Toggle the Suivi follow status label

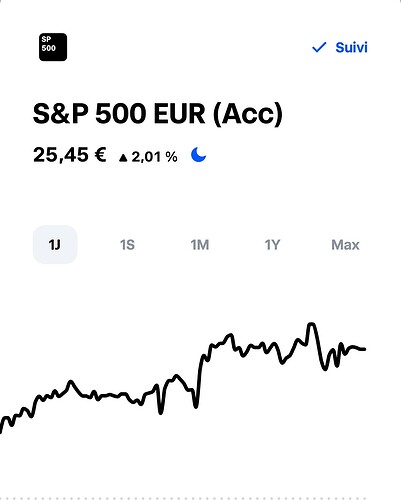click(x=351, y=47)
